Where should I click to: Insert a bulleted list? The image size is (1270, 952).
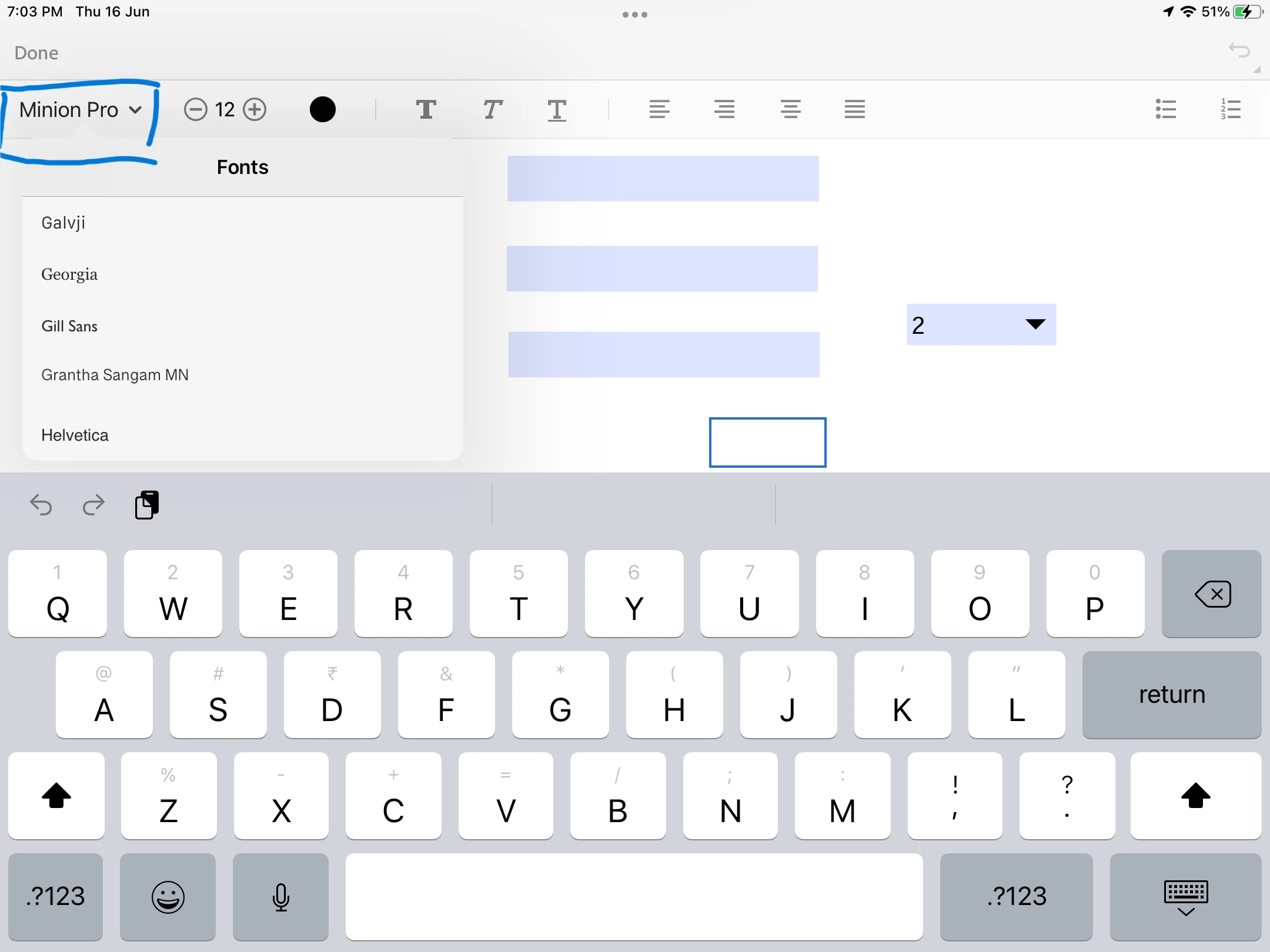pyautogui.click(x=1165, y=109)
